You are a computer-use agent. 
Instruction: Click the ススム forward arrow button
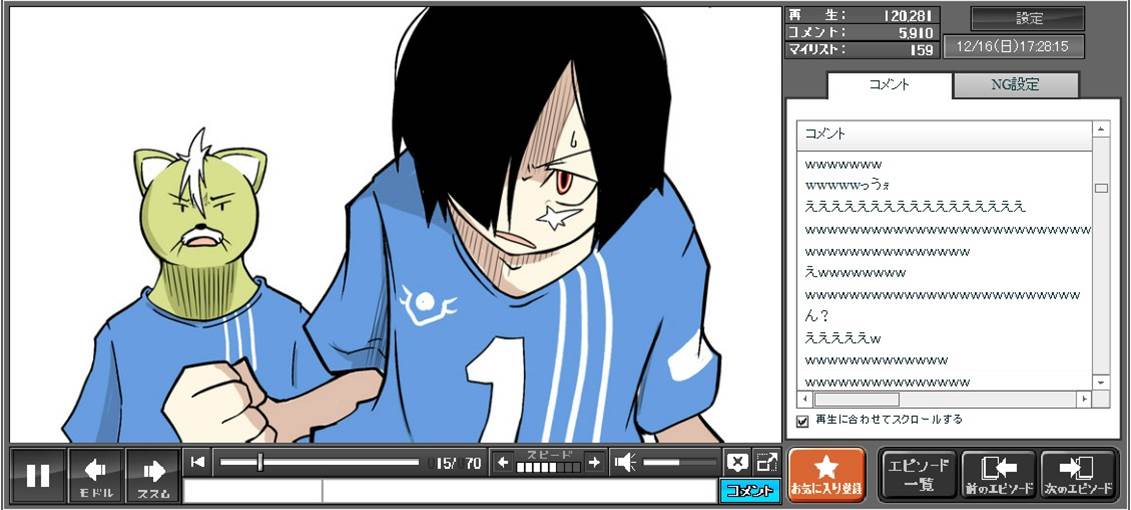pos(153,475)
